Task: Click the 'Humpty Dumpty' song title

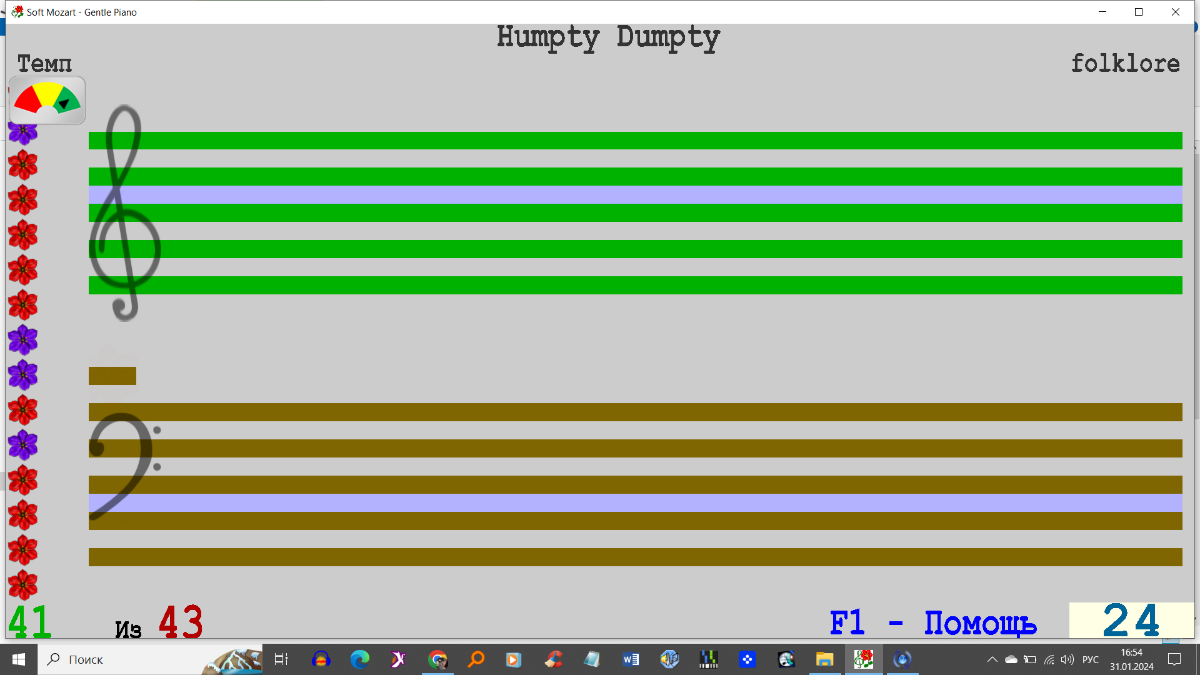Action: (608, 38)
